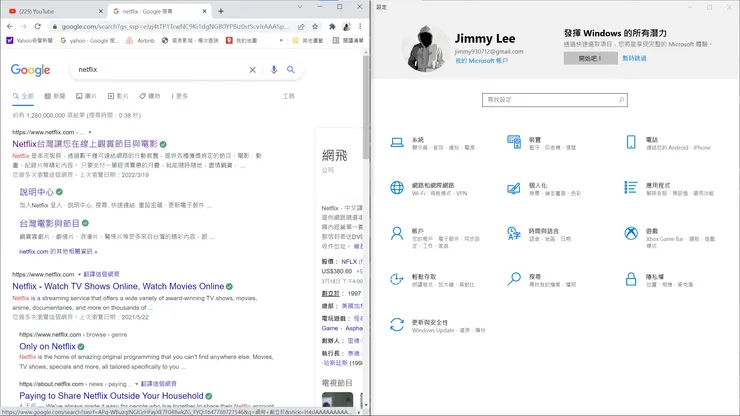The image size is (740, 416).
Task: Expand hidden bookmarks overflow arrow
Action: click(x=281, y=41)
